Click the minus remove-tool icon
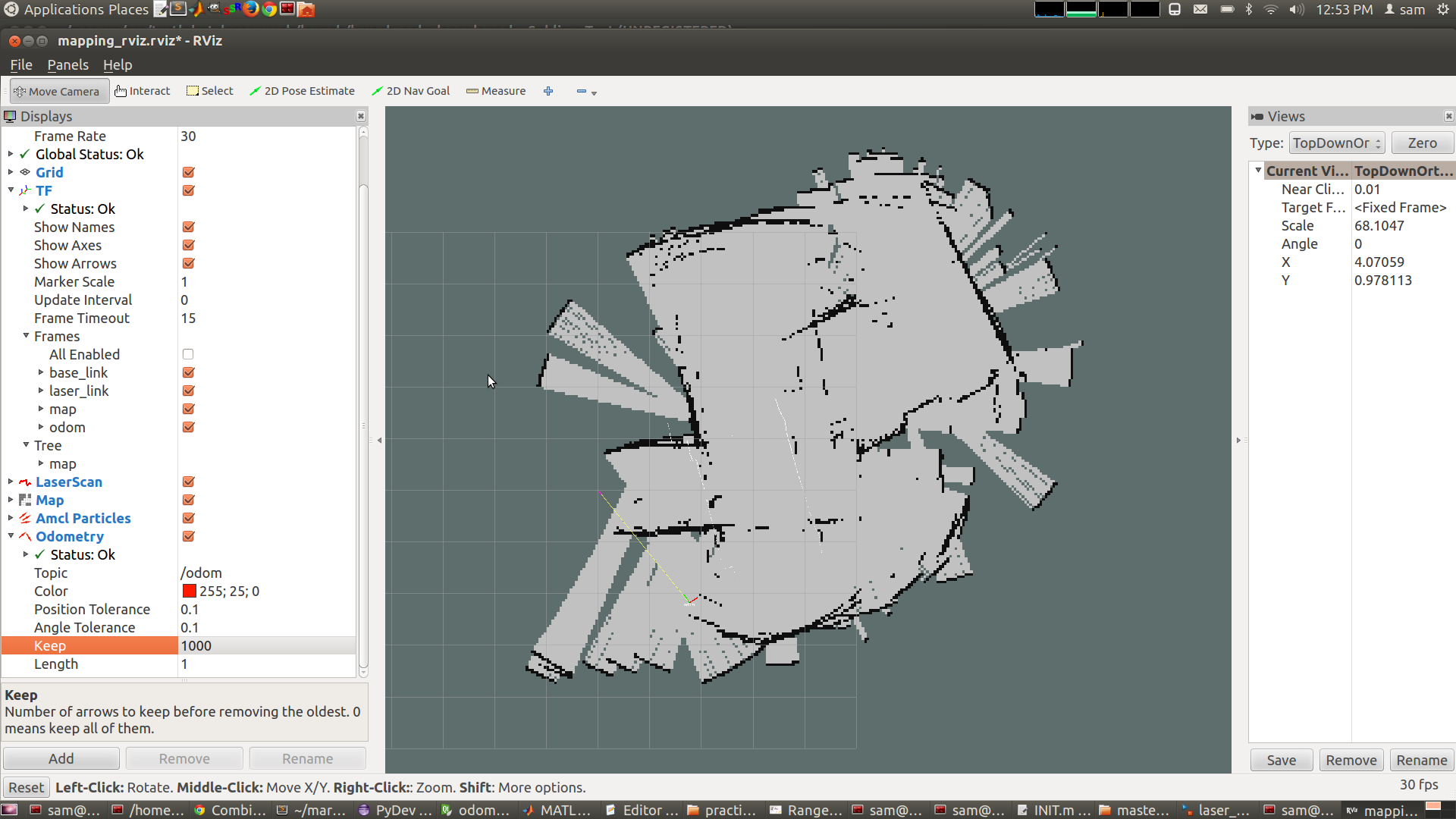 (x=581, y=91)
